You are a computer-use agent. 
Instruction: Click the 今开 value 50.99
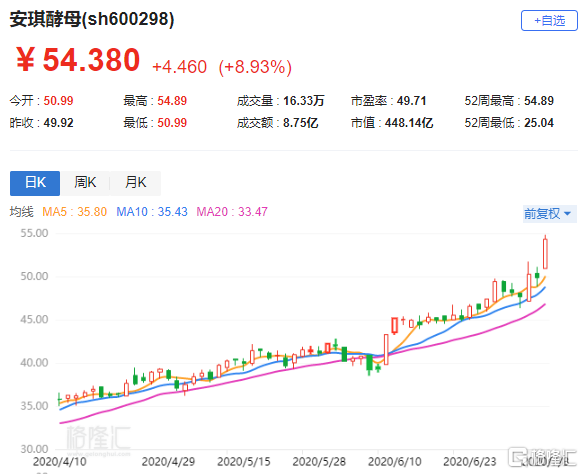tap(58, 101)
